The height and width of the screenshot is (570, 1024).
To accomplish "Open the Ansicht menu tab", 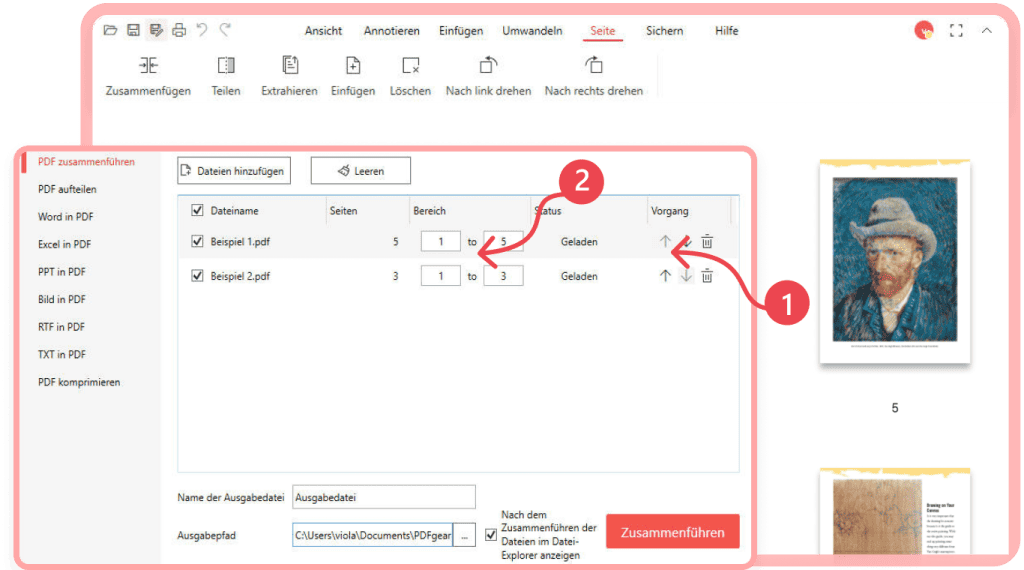I will pos(323,31).
